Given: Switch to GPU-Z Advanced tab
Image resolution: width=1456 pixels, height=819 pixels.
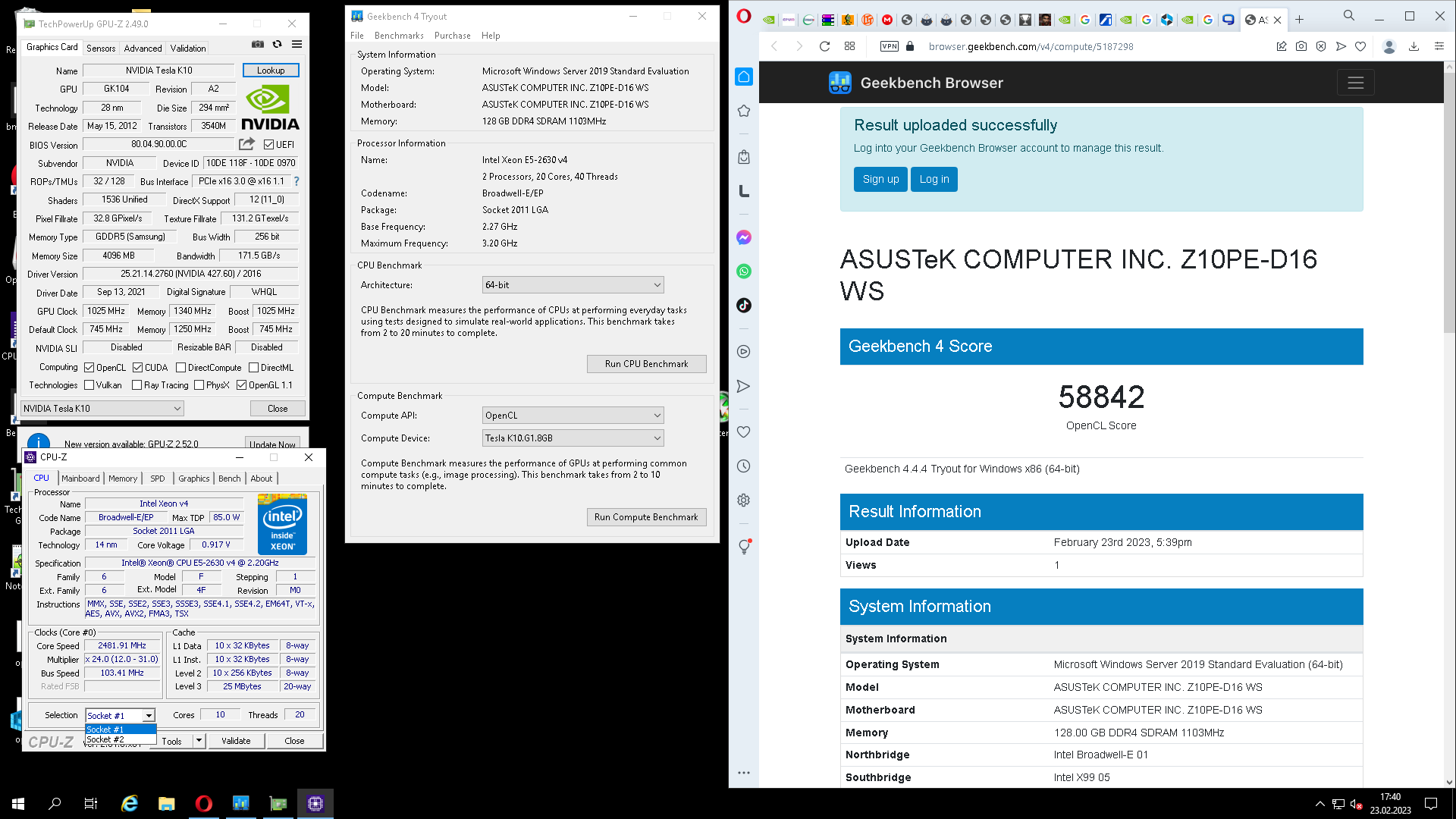Looking at the screenshot, I should tap(143, 49).
